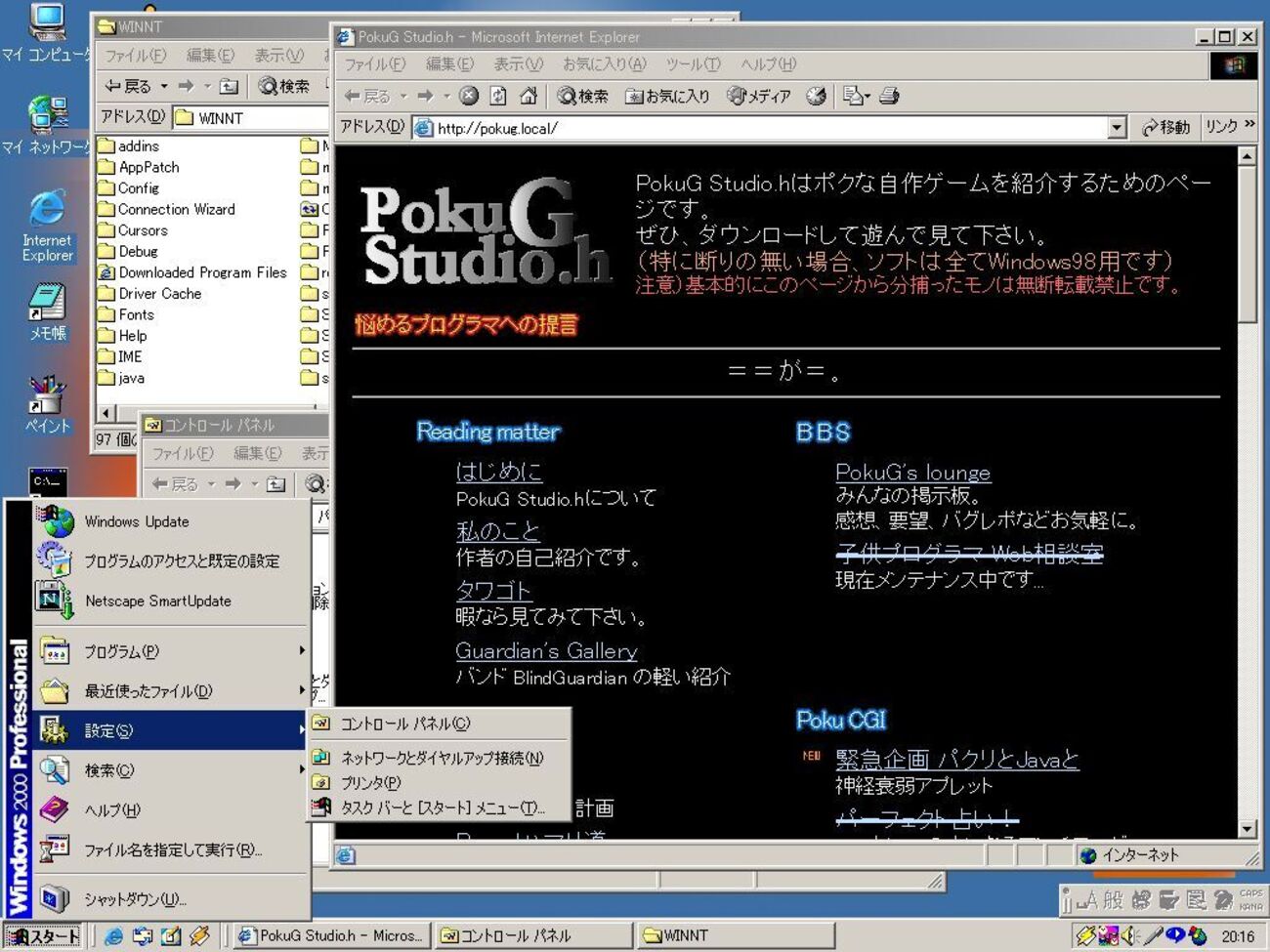Toggle the CAPS indicator on IME bar
This screenshot has height=952, width=1270.
1250,892
